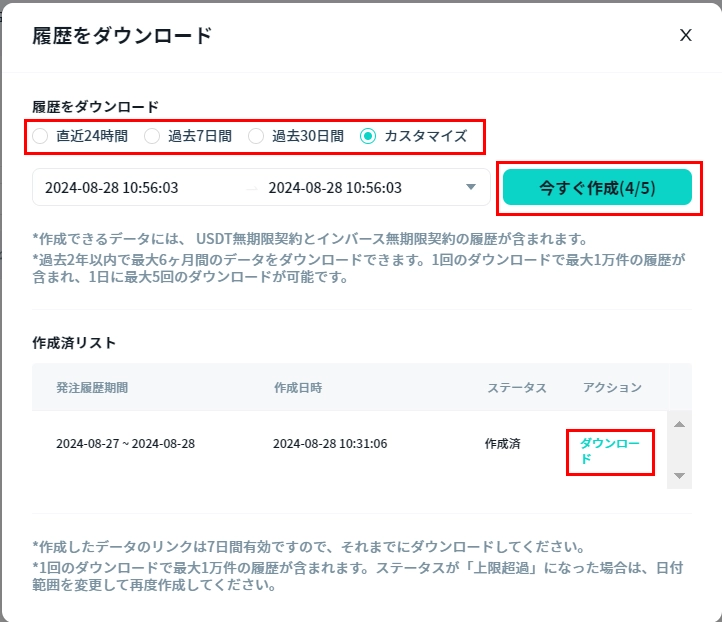Click the ダウンロード link in the list

click(609, 451)
